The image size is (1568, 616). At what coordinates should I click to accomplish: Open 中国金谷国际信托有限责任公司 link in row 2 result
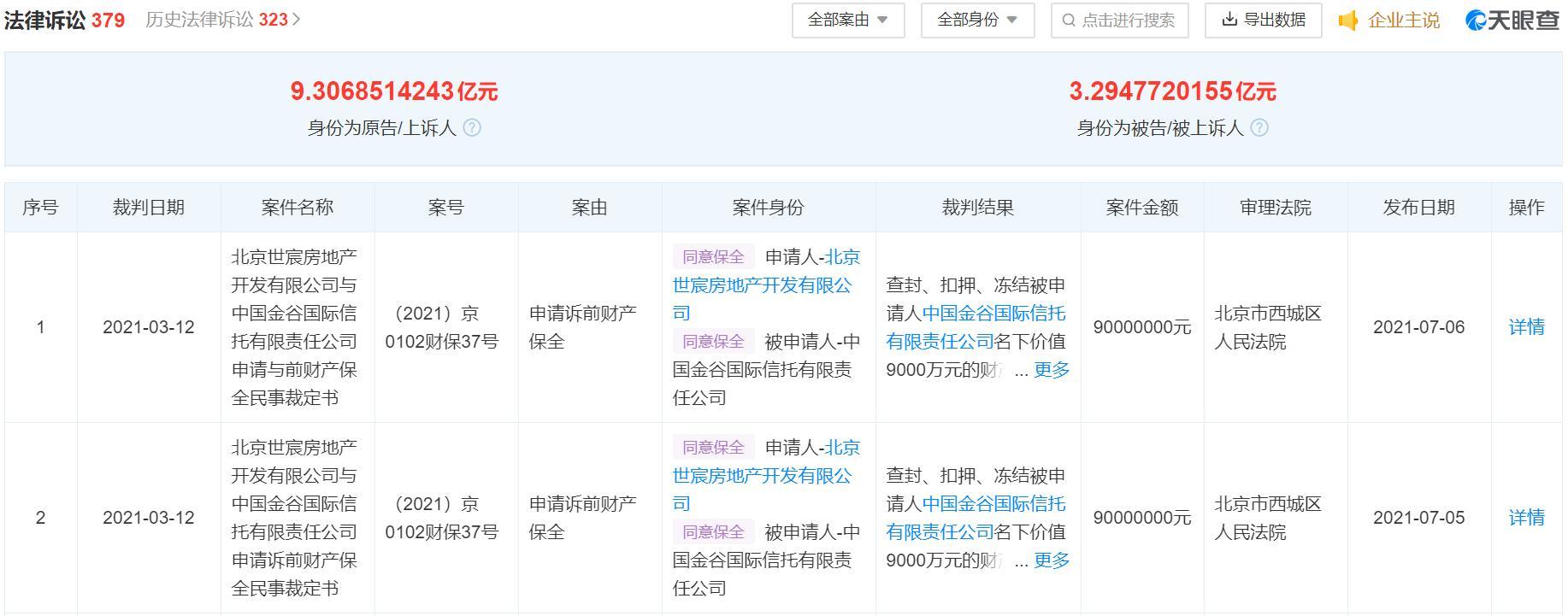click(976, 518)
